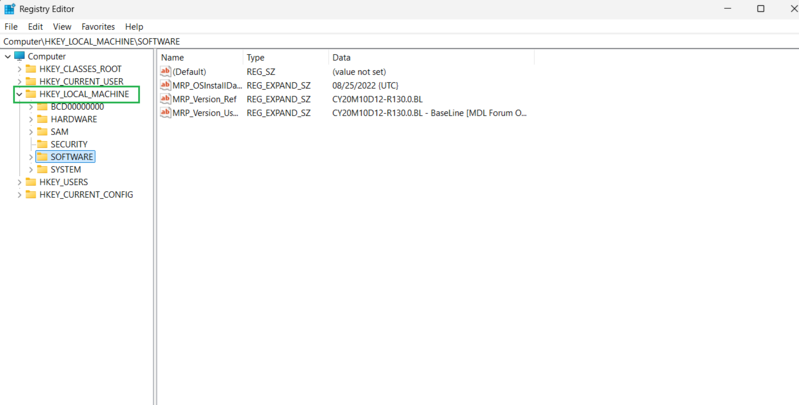
Task: Collapse the HKEY_LOCAL_MACHINE tree node
Action: click(19, 94)
